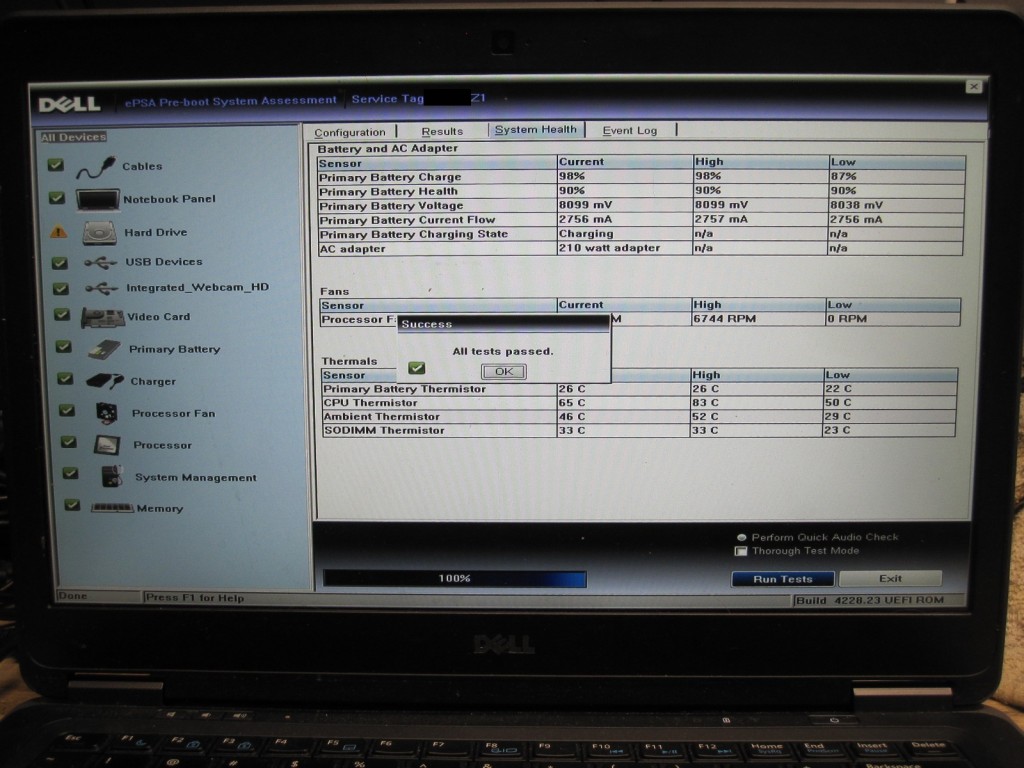
Task: Click the Service Tag text in header
Action: [x=387, y=99]
